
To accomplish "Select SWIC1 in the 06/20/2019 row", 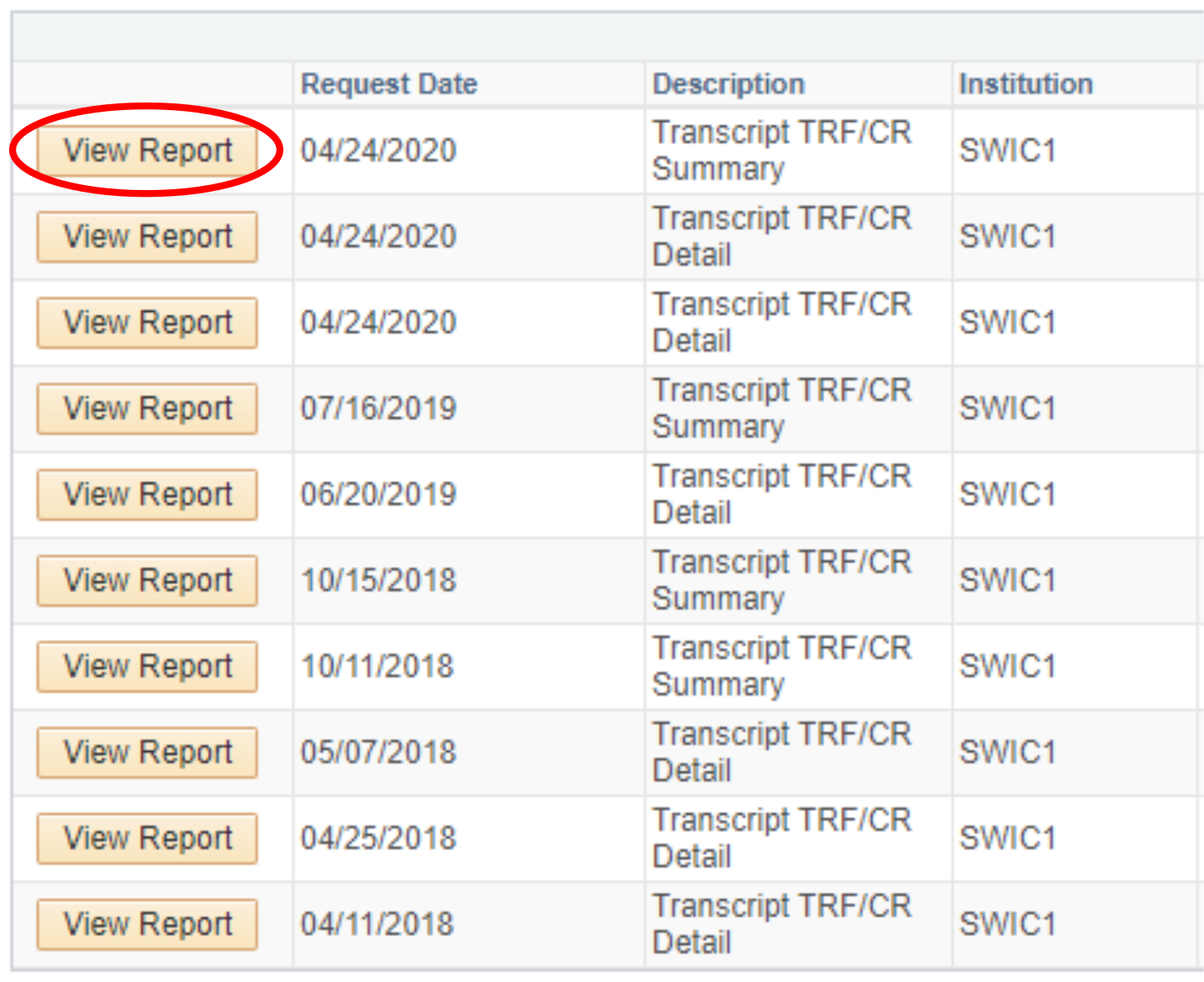I will (x=1007, y=494).
